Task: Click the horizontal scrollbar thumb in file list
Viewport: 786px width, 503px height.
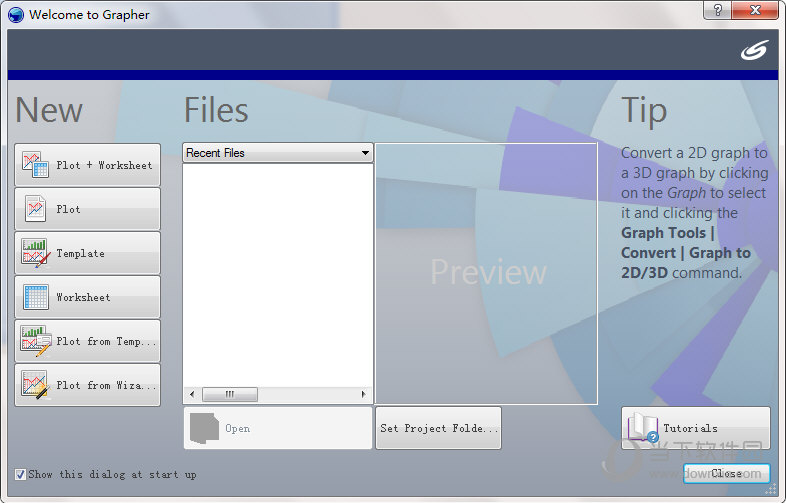Action: 230,394
